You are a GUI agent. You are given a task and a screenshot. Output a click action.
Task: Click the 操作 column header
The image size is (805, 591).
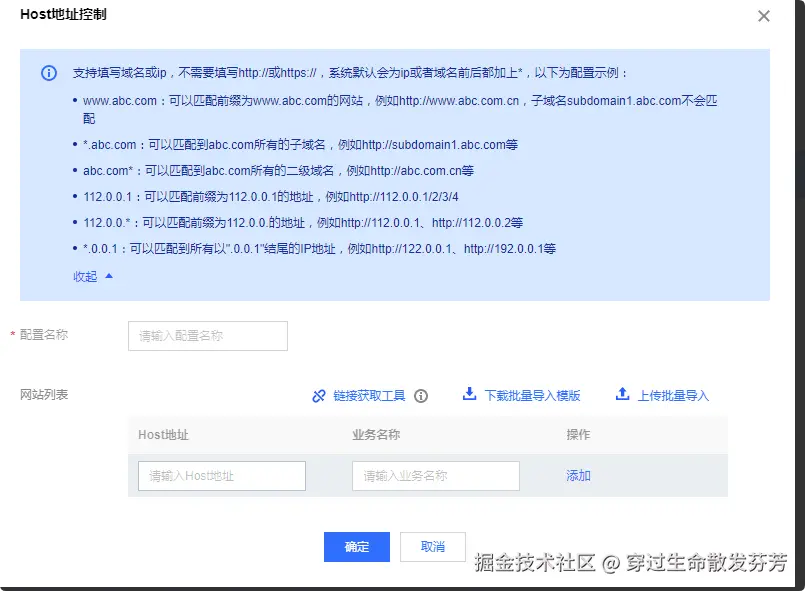pos(578,435)
